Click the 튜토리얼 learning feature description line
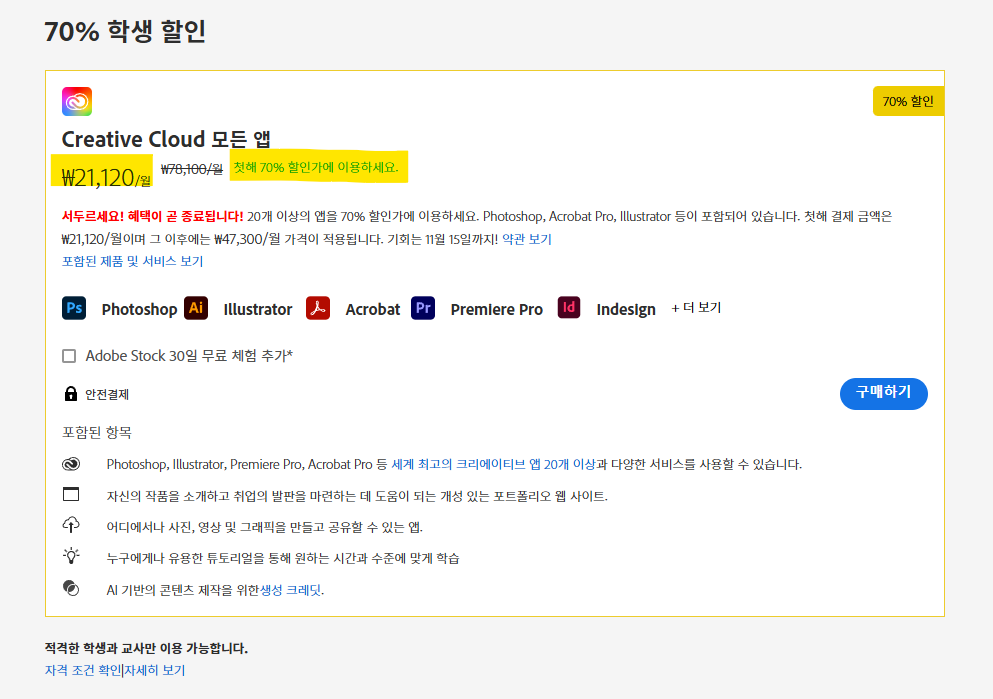 (283, 558)
